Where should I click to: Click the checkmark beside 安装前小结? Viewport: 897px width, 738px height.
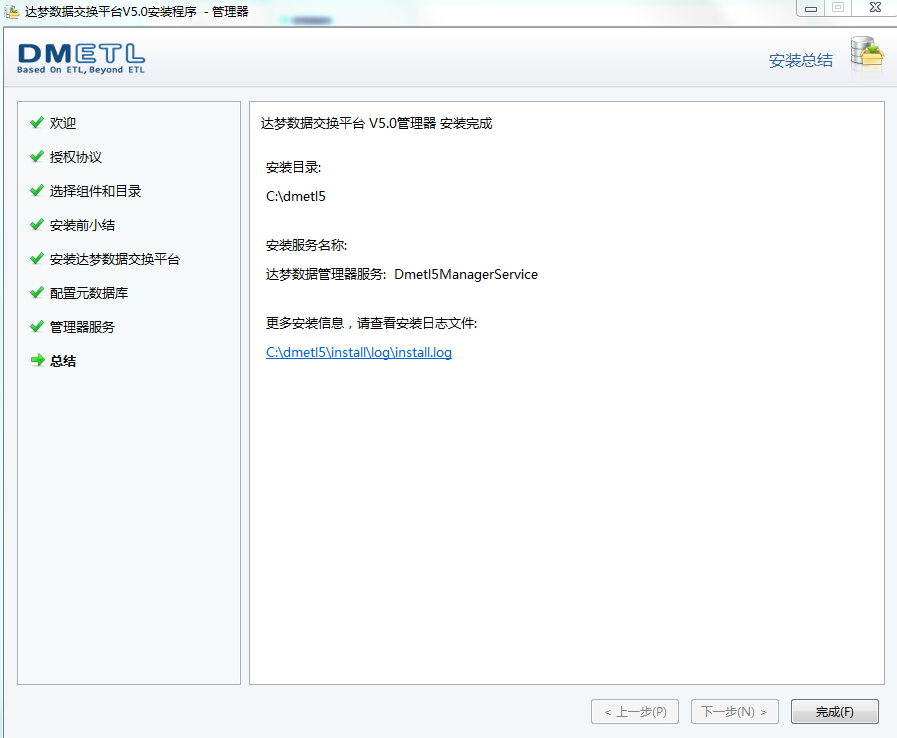[x=37, y=224]
